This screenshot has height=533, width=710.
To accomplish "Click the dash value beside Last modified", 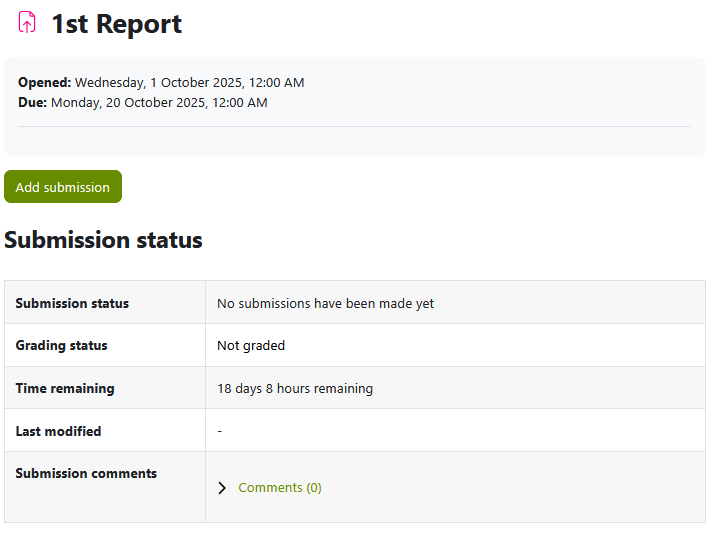I will tap(220, 431).
